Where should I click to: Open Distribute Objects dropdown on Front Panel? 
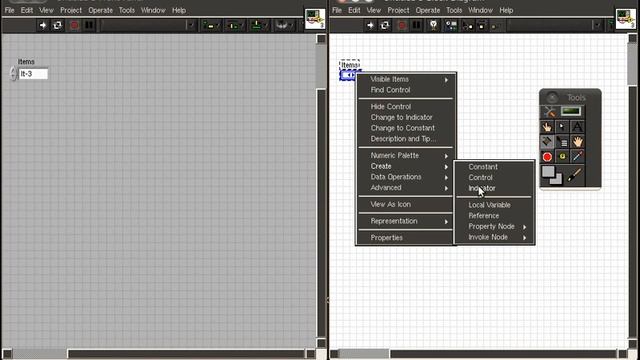(235, 25)
